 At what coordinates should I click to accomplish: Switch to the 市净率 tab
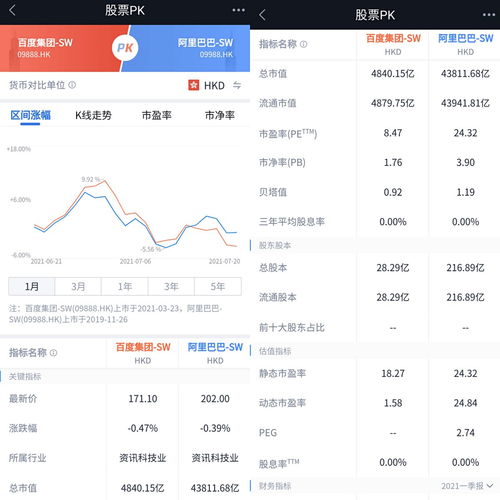[x=220, y=115]
